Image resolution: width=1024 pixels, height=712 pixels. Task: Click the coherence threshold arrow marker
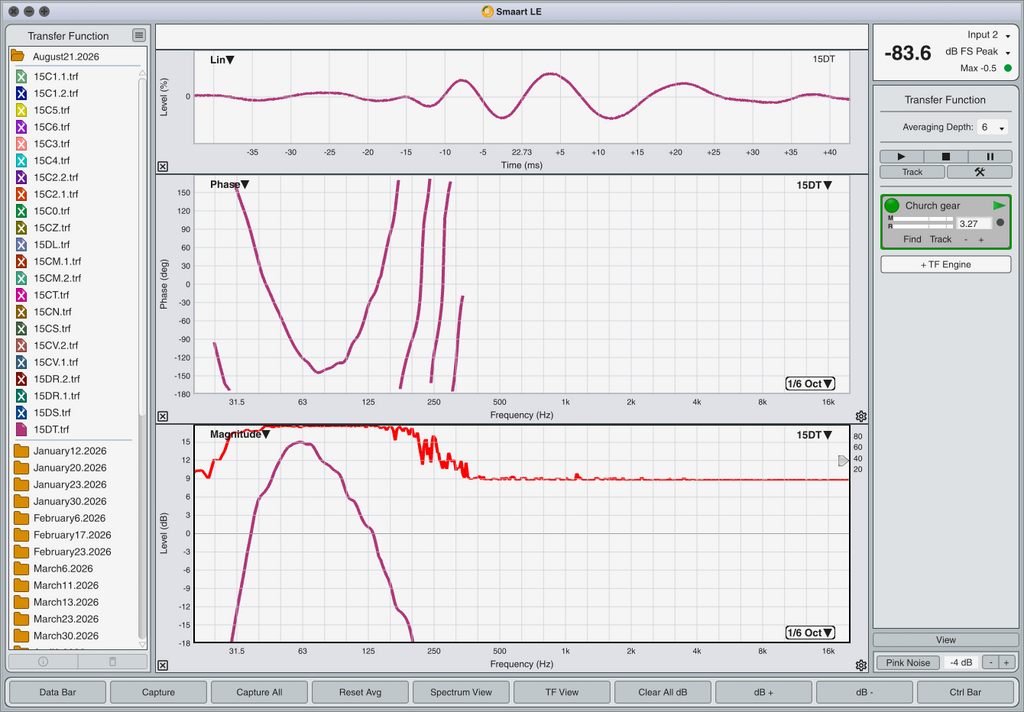coord(843,461)
